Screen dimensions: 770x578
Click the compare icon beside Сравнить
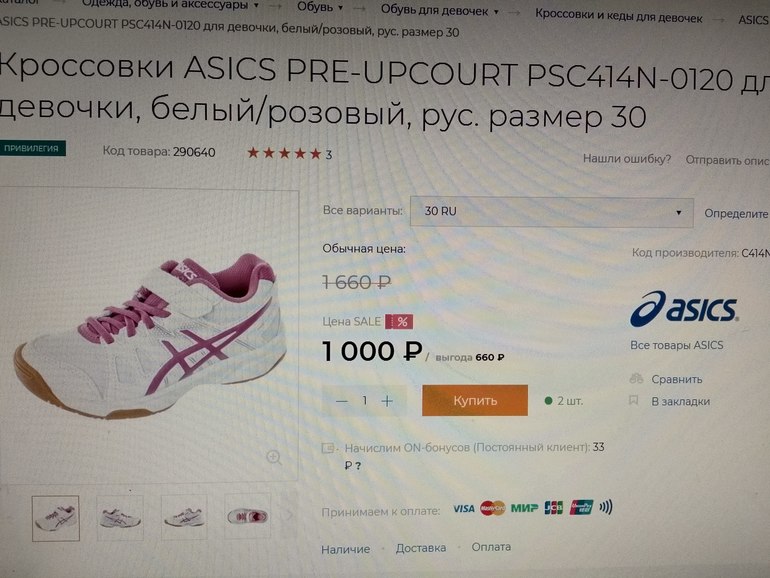click(636, 379)
